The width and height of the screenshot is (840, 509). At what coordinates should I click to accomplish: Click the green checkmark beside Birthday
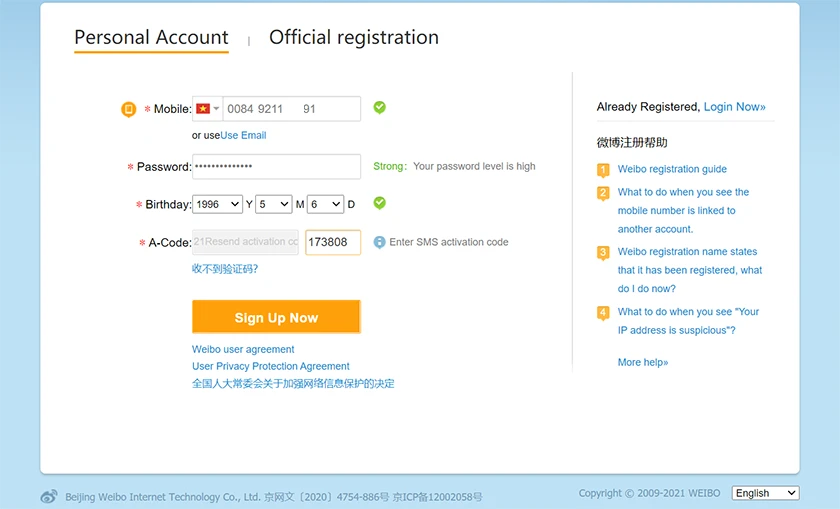tap(379, 203)
